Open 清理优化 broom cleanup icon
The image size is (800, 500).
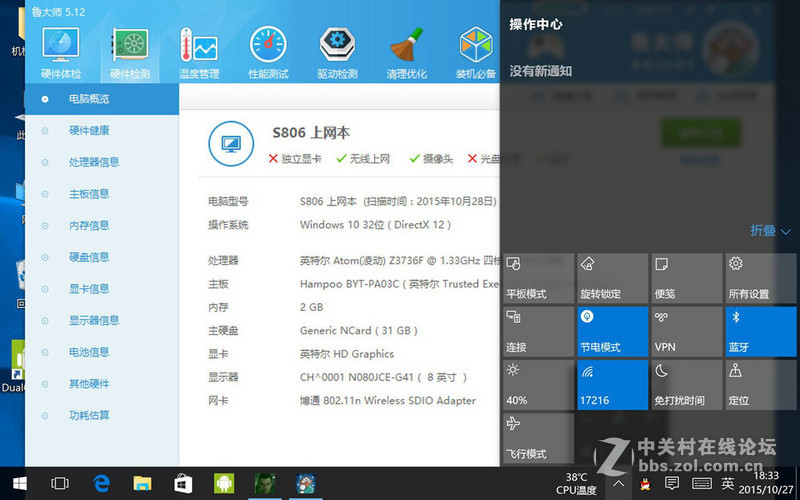(407, 54)
